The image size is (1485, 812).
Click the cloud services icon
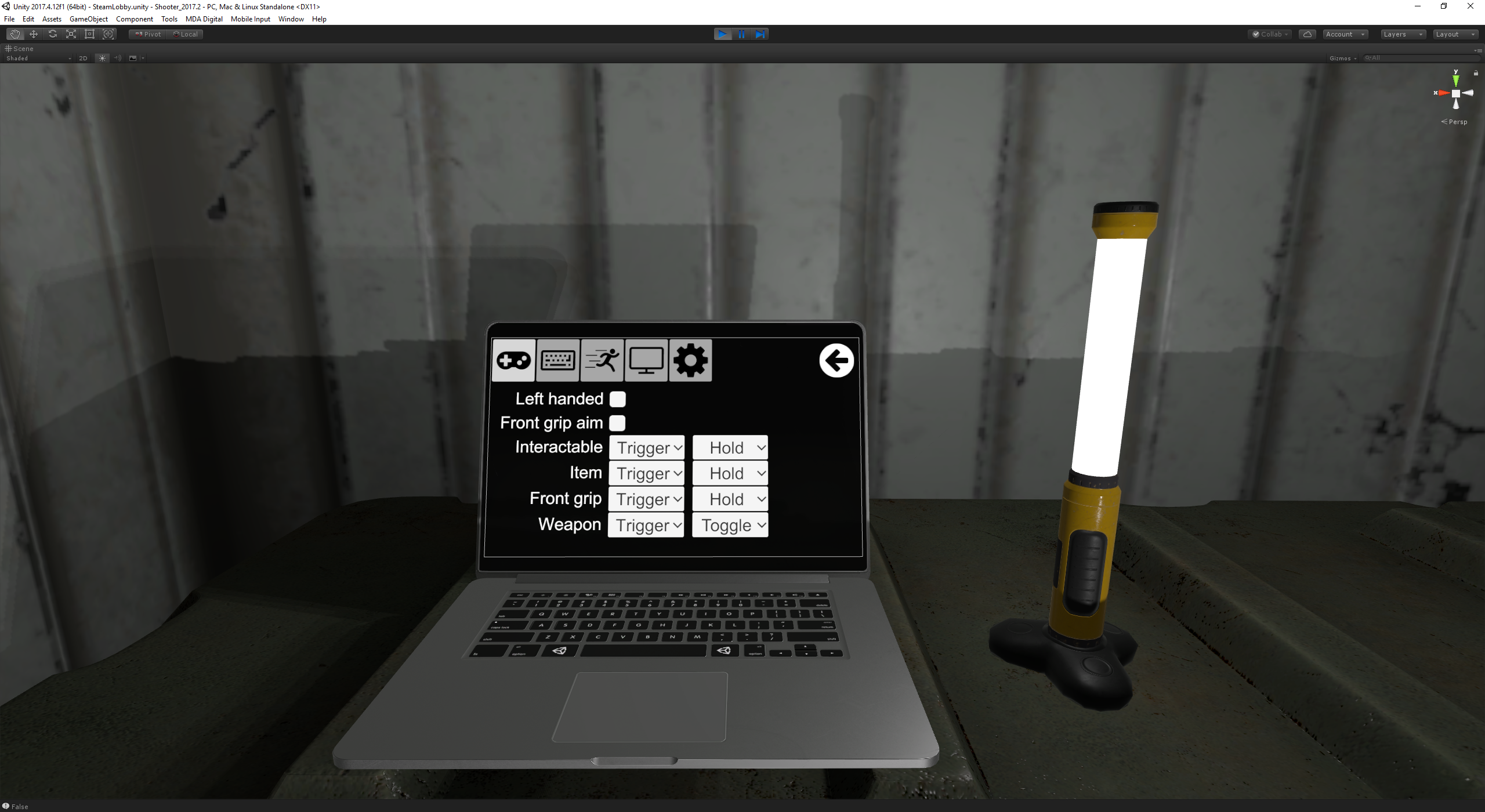click(1307, 34)
